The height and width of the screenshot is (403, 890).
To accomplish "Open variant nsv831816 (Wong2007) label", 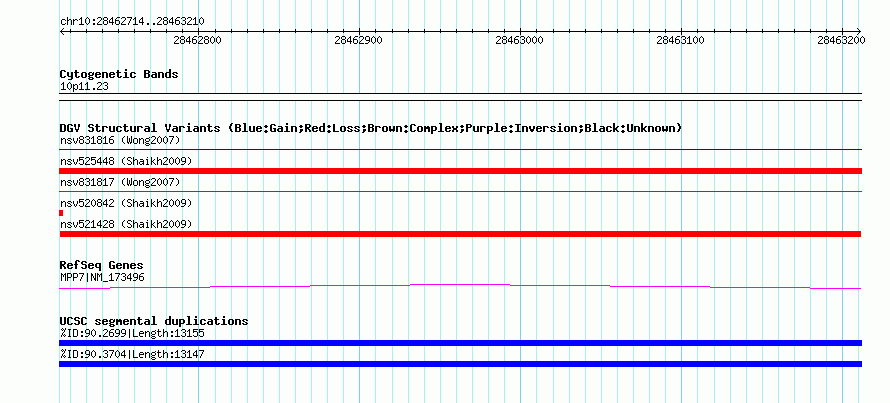I will (120, 140).
